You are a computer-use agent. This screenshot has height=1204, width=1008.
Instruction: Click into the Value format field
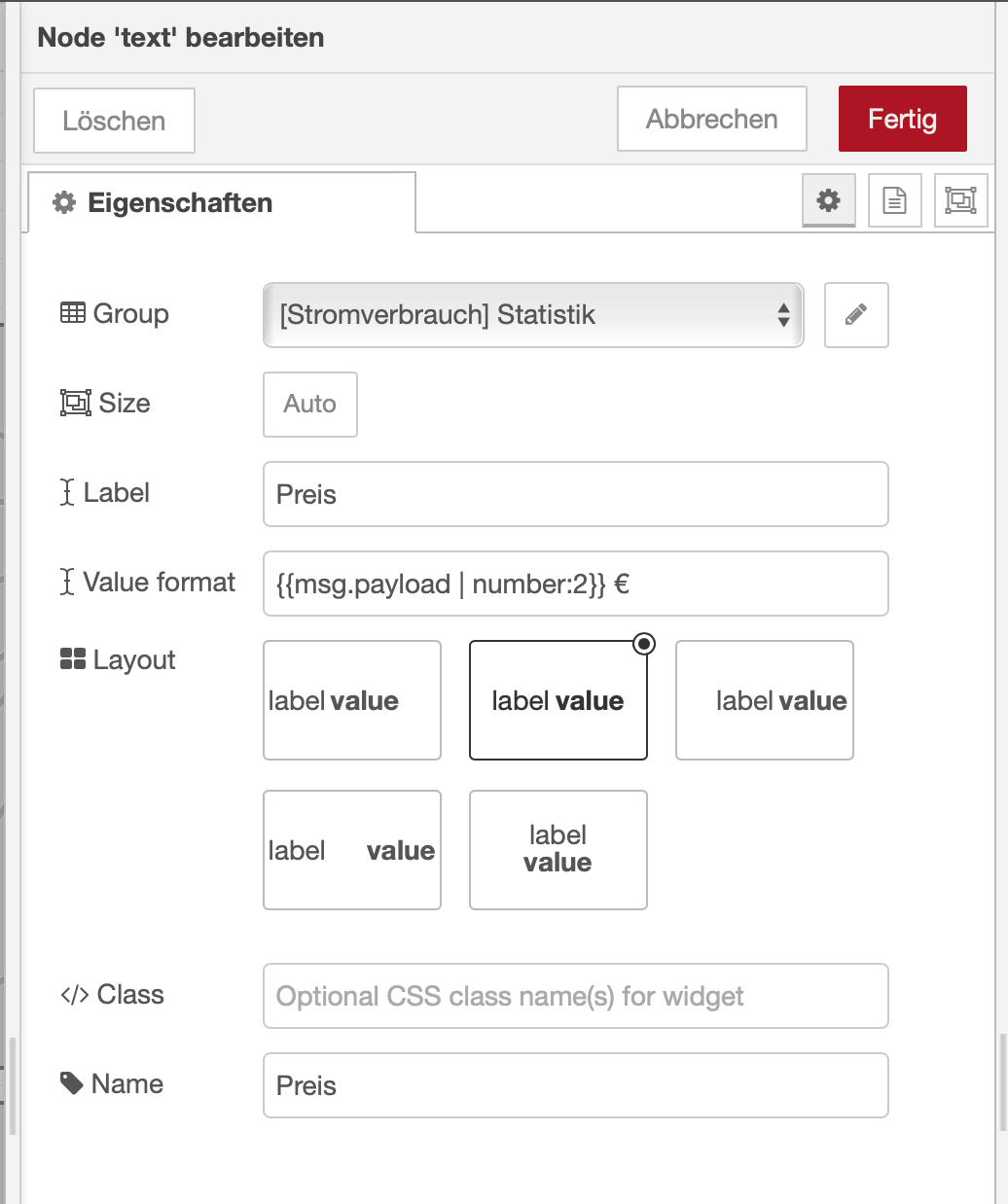pos(575,584)
